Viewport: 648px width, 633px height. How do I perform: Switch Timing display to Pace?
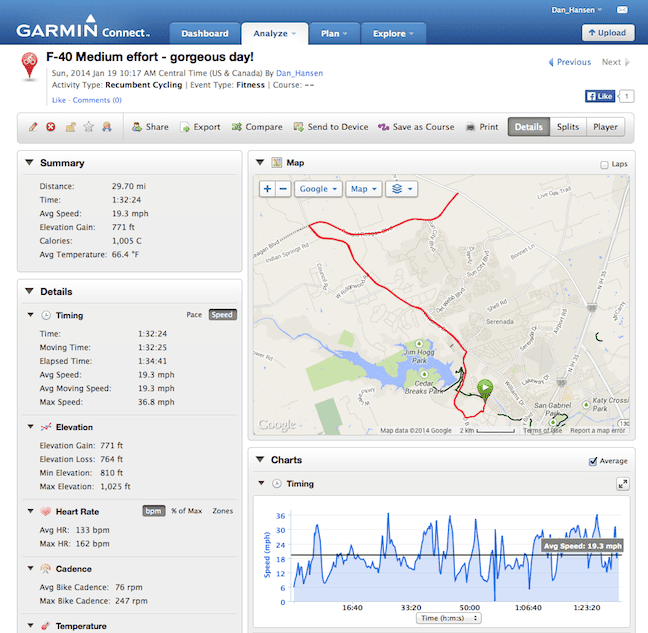click(x=194, y=315)
